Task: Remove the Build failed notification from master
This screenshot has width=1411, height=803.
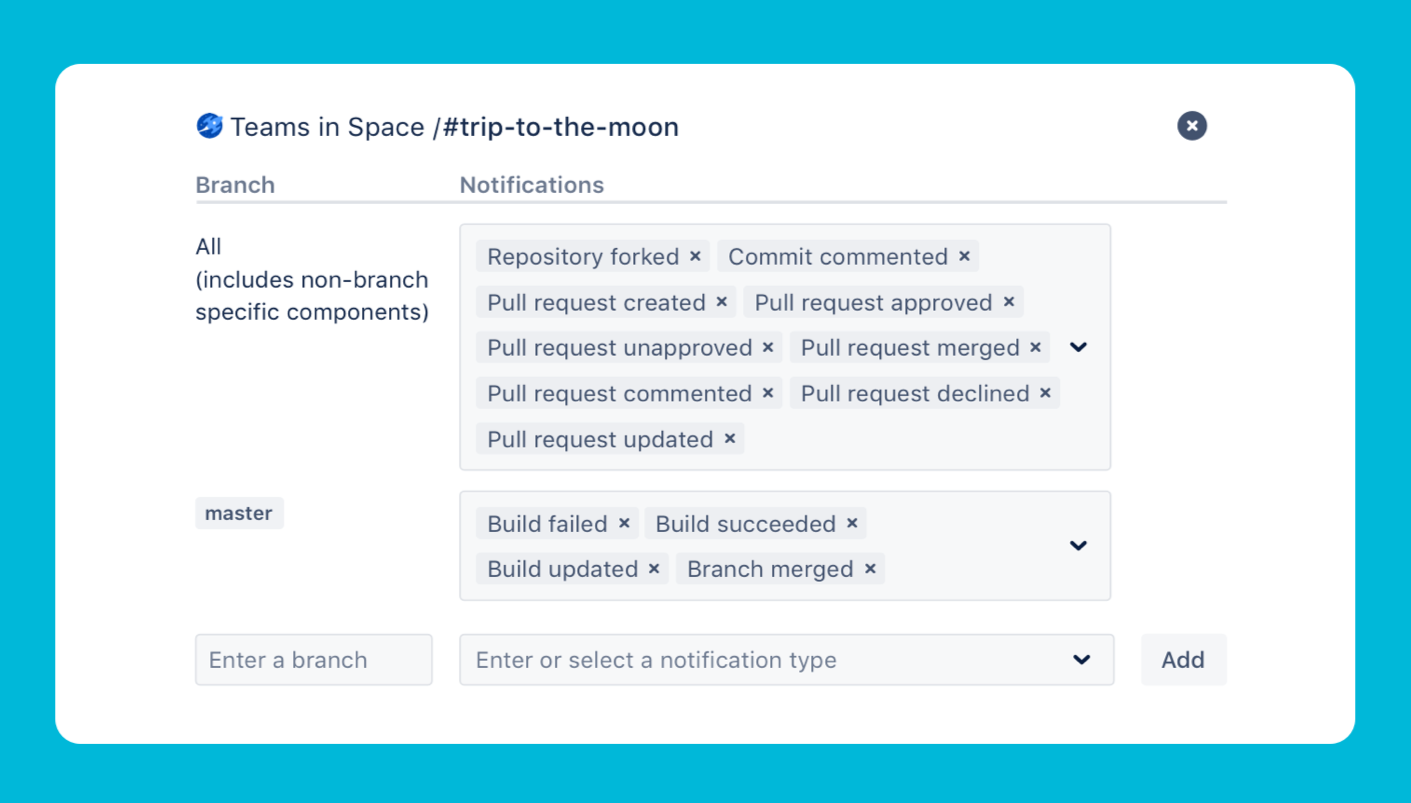Action: pyautogui.click(x=624, y=523)
